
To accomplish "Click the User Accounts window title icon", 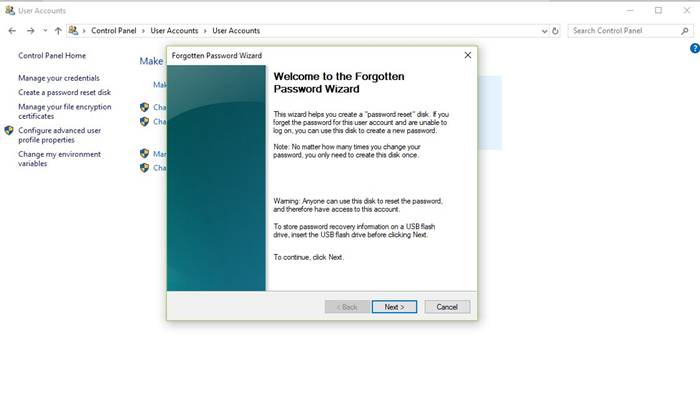I will click(10, 10).
